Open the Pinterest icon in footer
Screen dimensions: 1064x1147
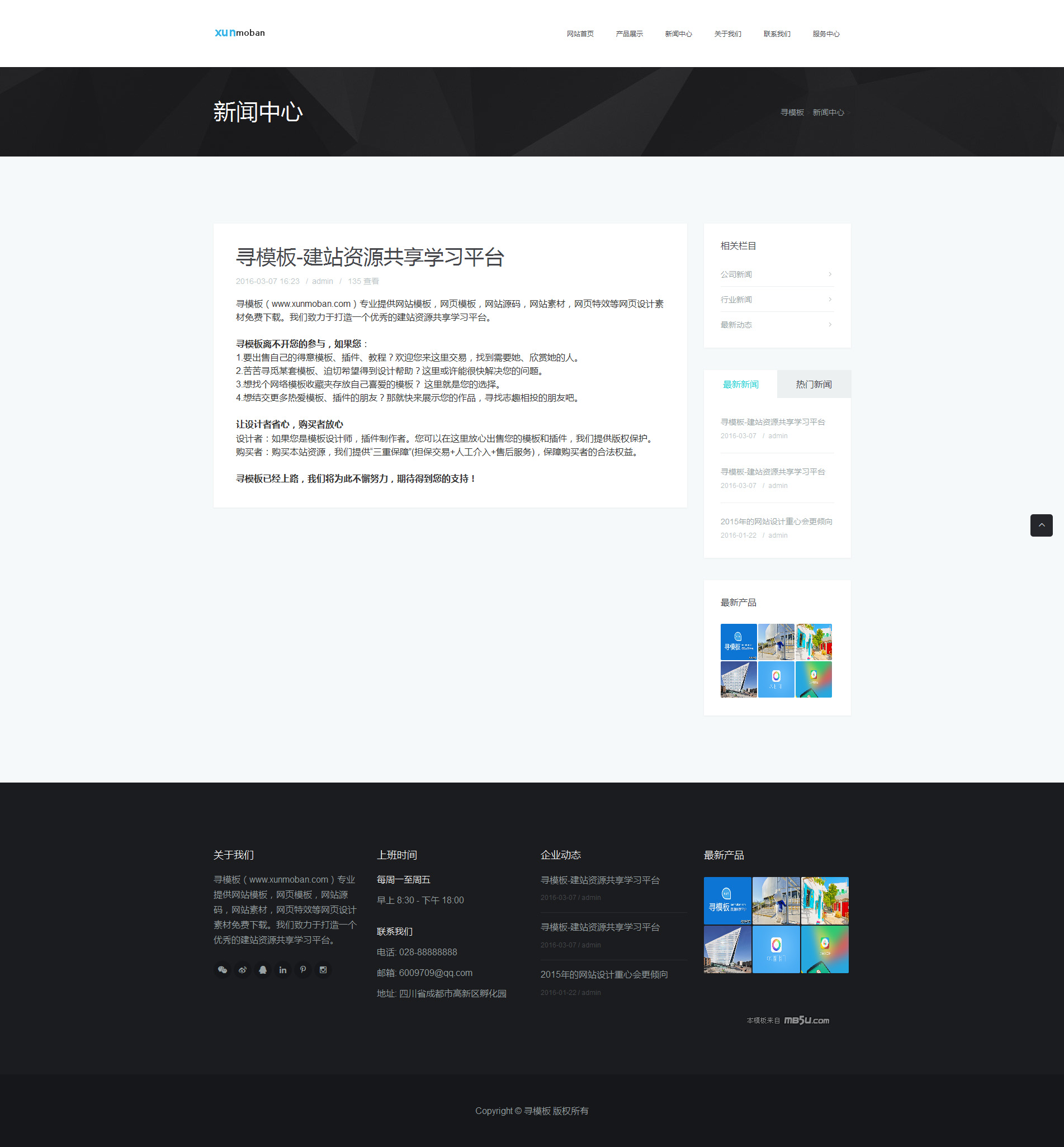click(x=303, y=970)
